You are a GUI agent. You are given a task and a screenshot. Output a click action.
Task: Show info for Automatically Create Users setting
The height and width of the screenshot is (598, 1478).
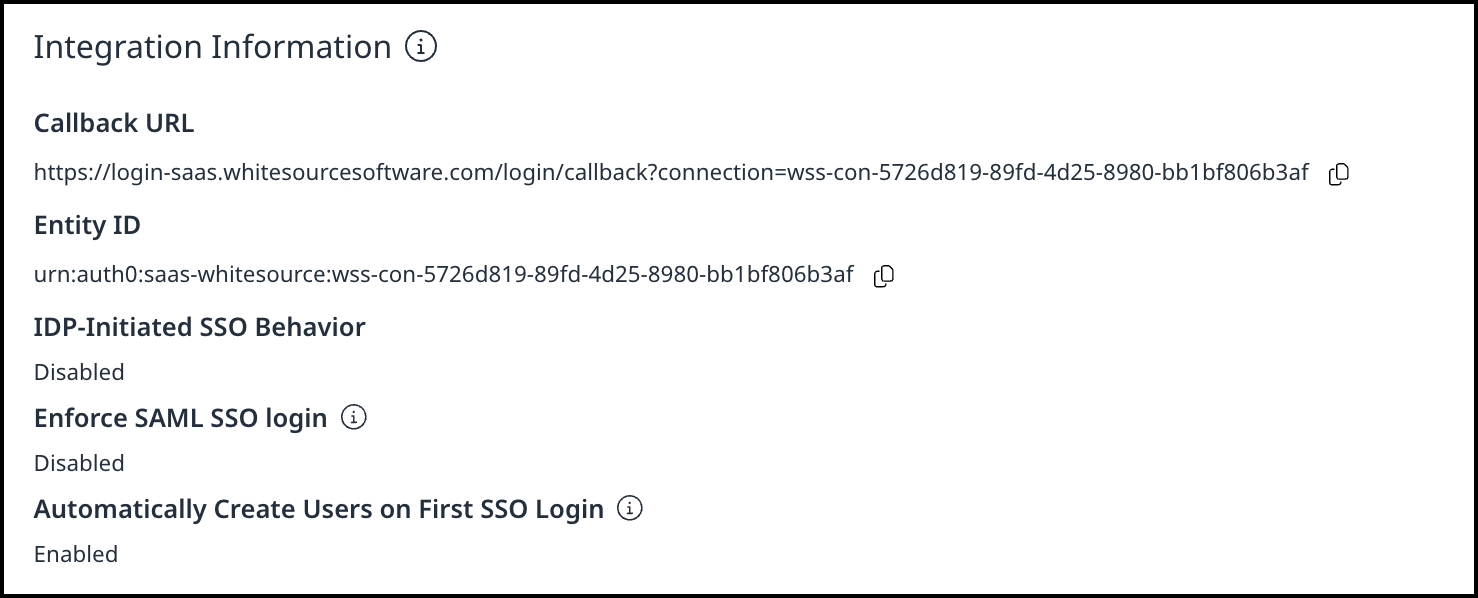tap(629, 509)
